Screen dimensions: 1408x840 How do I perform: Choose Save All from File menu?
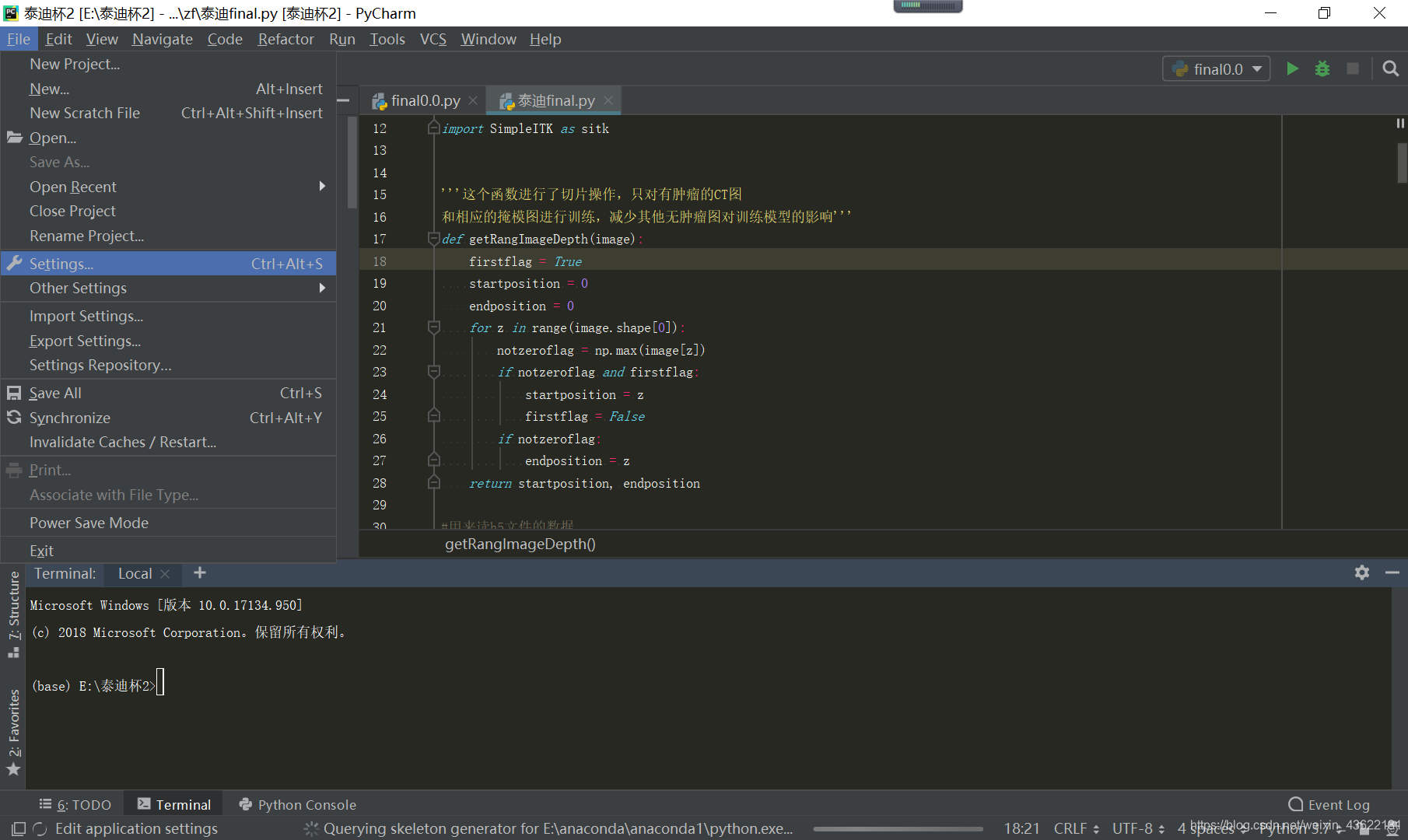click(169, 393)
